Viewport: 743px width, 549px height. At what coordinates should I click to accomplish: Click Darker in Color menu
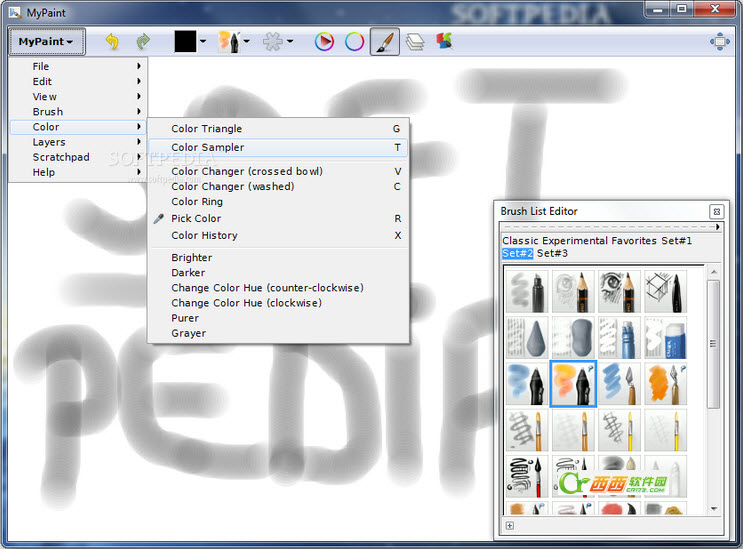(278, 273)
